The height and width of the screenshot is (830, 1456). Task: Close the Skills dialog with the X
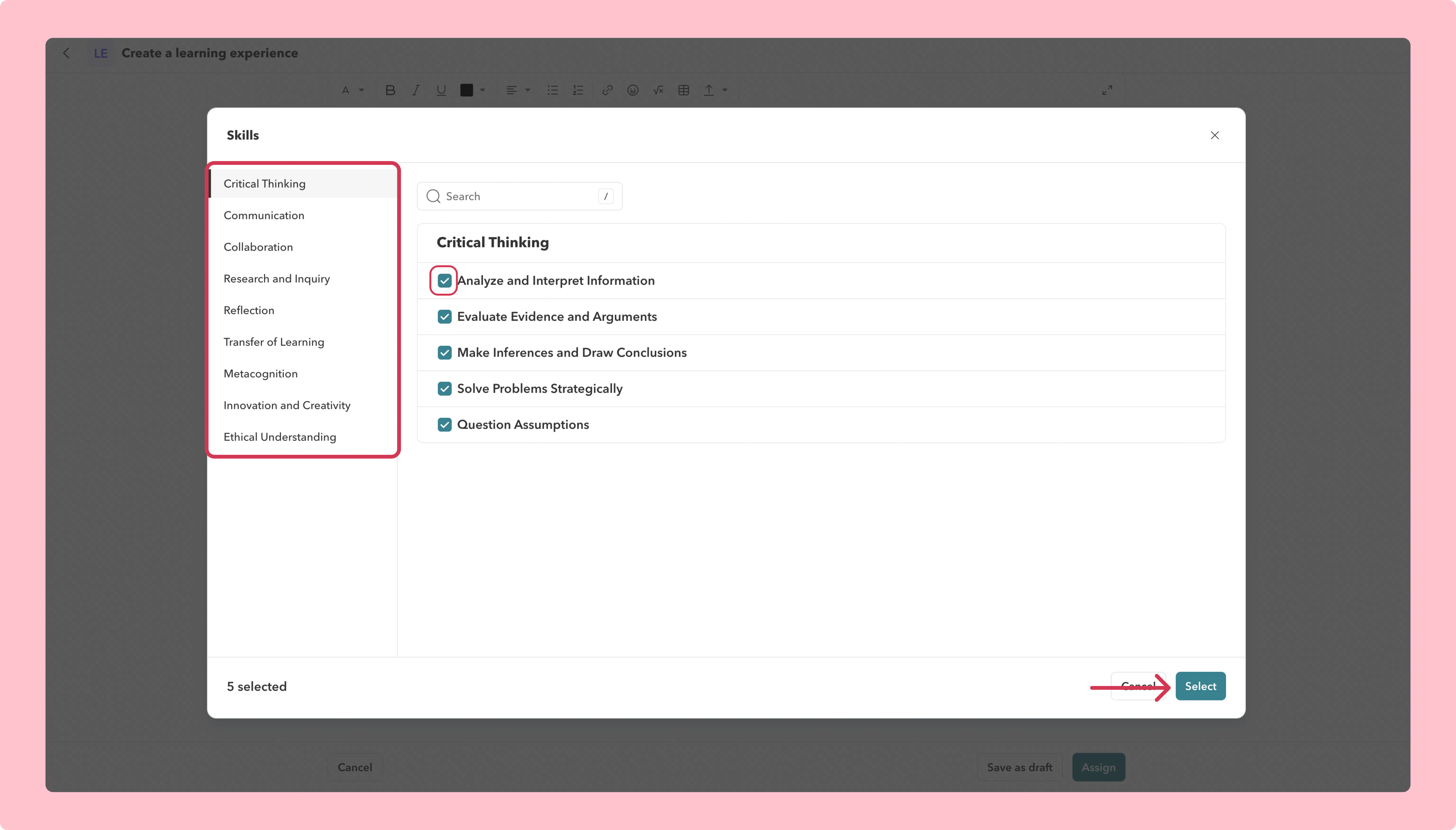[x=1215, y=135]
